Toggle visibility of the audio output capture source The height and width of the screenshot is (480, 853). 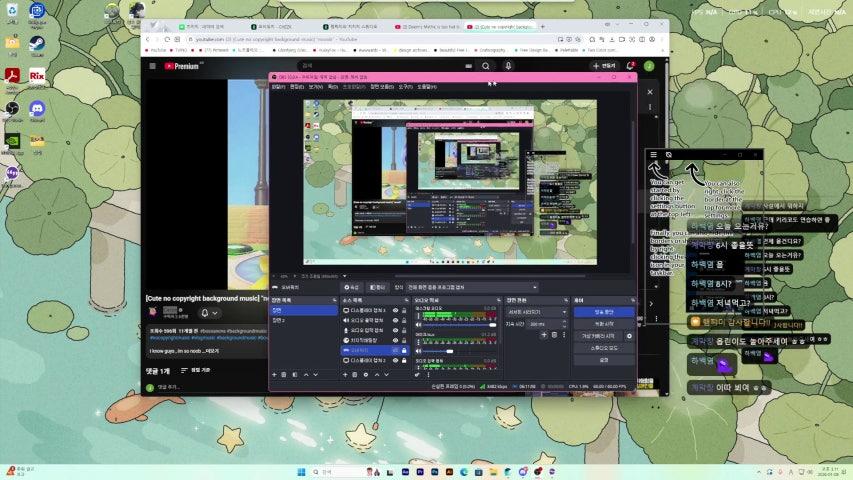point(396,320)
